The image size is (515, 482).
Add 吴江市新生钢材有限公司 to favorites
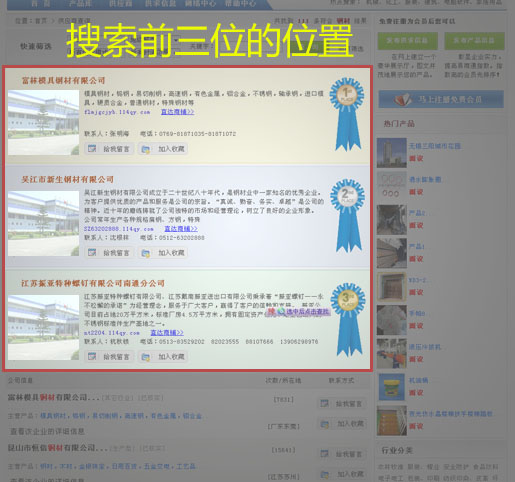(x=163, y=253)
